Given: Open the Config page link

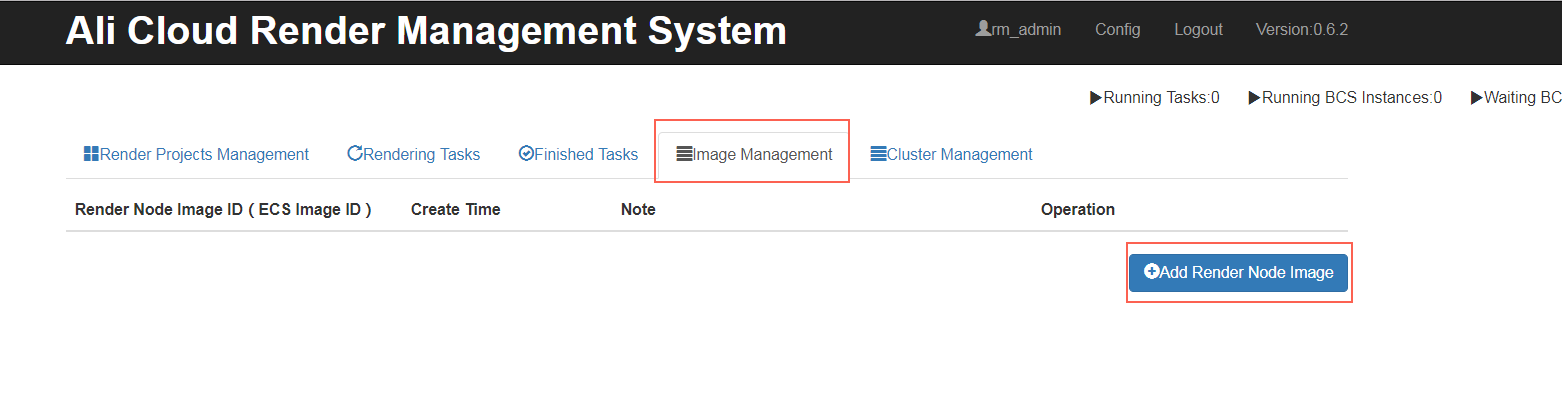Looking at the screenshot, I should [x=1117, y=29].
